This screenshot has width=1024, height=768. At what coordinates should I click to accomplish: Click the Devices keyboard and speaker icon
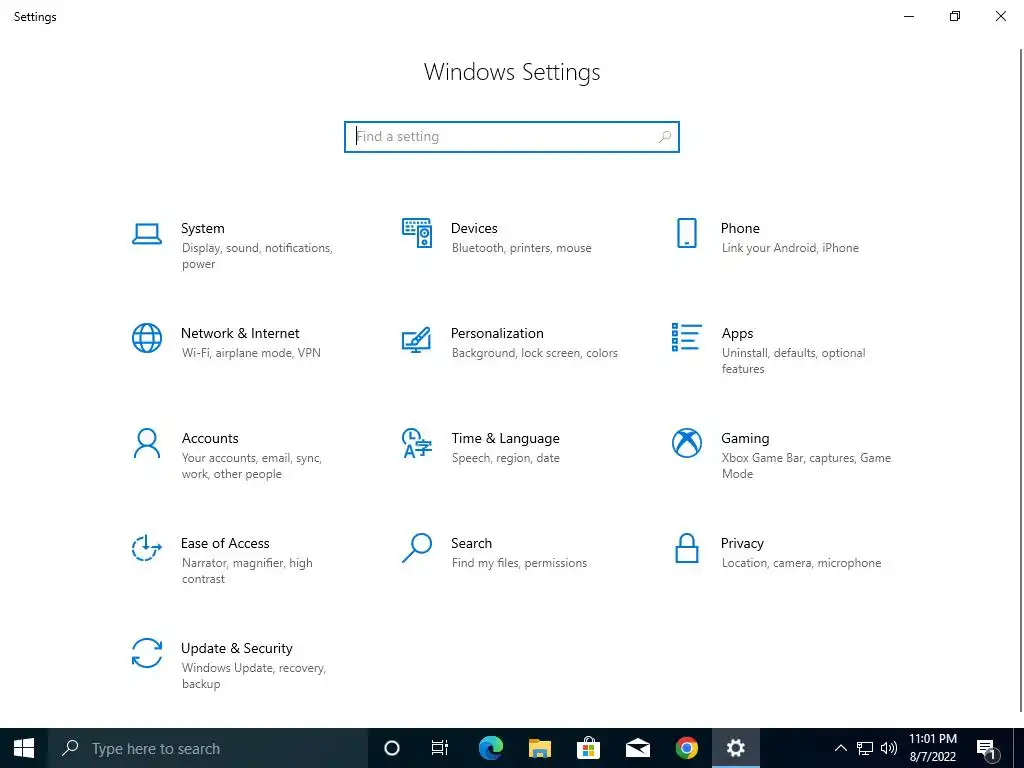point(417,233)
